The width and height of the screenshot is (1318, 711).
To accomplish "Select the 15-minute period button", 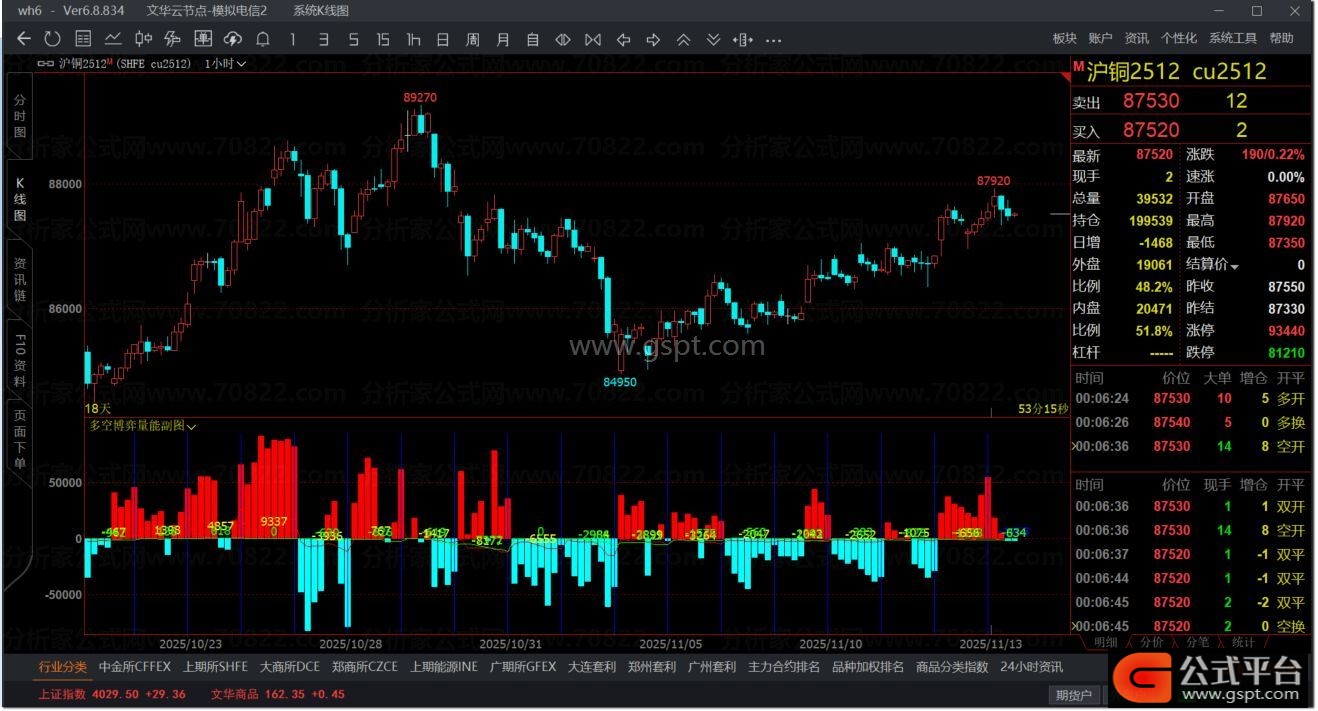I will pos(383,39).
